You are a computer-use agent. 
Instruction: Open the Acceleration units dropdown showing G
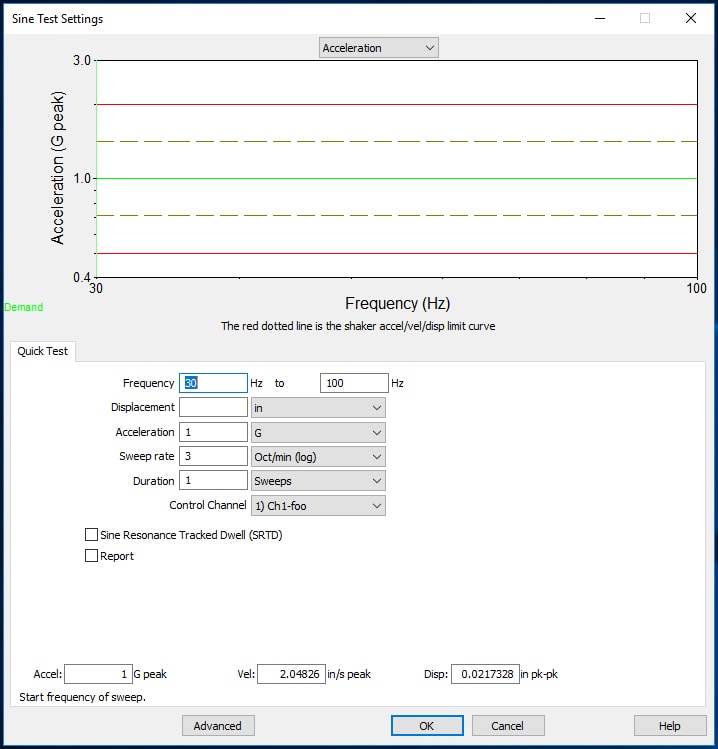[318, 433]
